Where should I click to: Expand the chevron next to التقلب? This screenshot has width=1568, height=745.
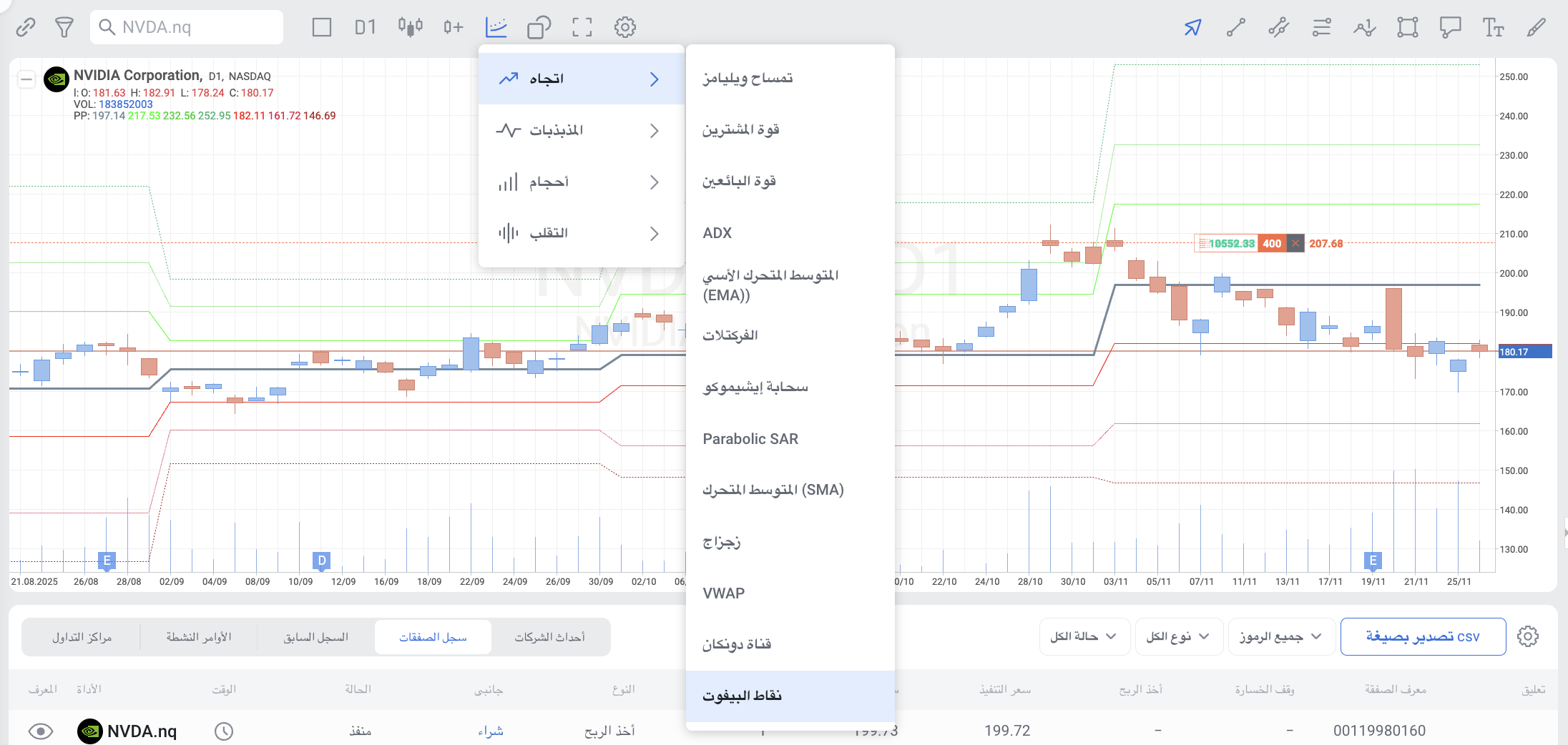[654, 233]
